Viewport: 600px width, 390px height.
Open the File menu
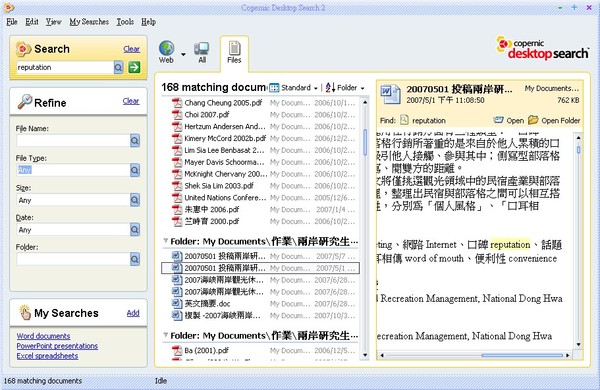12,22
